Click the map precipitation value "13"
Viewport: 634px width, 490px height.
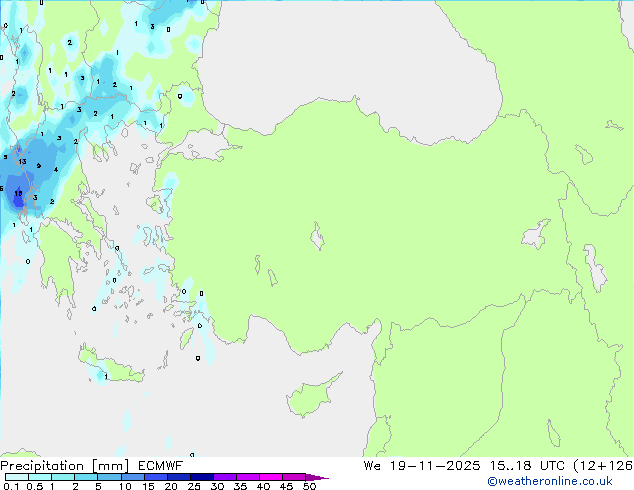22,162
